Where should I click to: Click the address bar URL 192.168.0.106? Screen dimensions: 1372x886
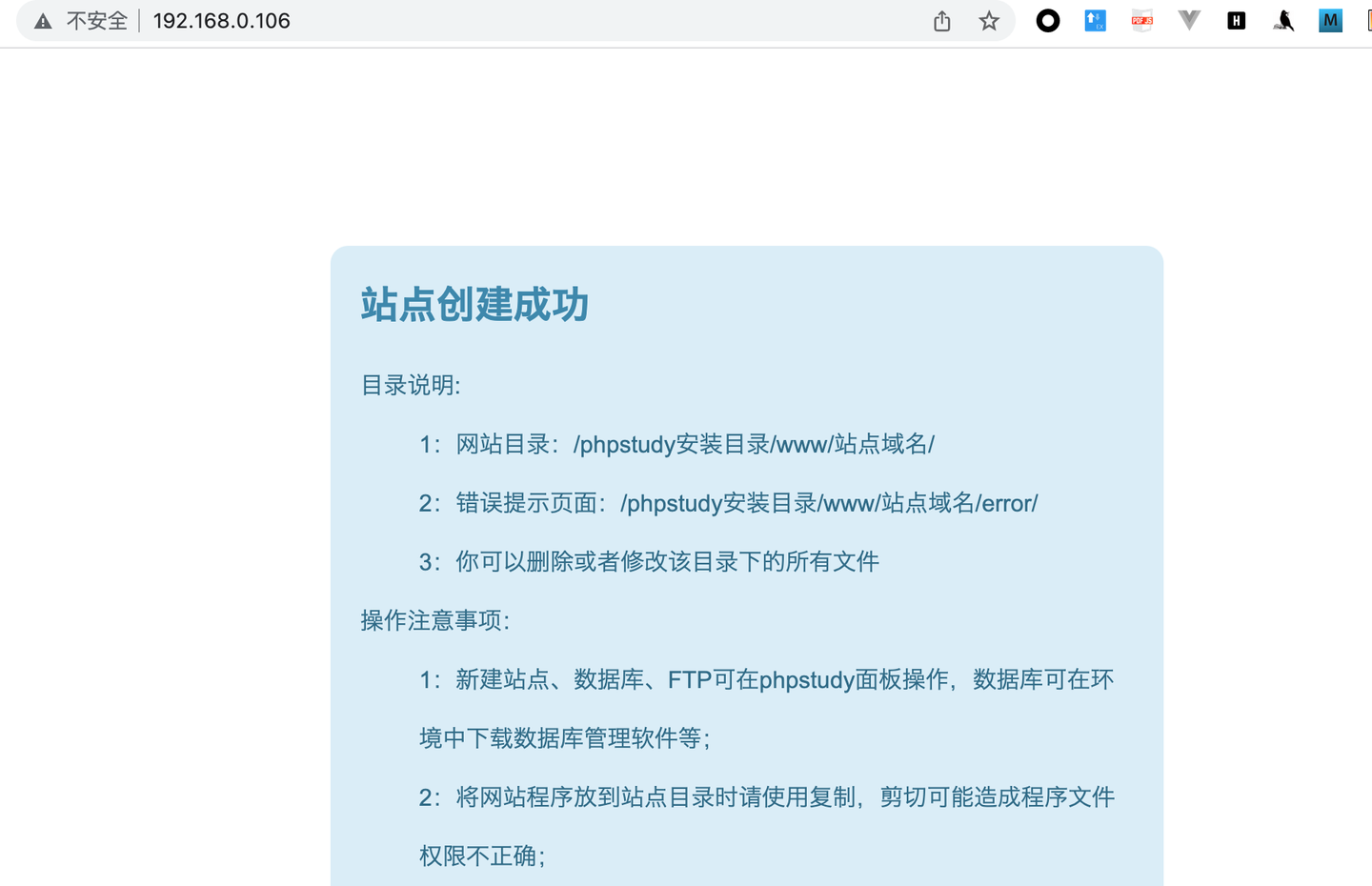pyautogui.click(x=221, y=21)
